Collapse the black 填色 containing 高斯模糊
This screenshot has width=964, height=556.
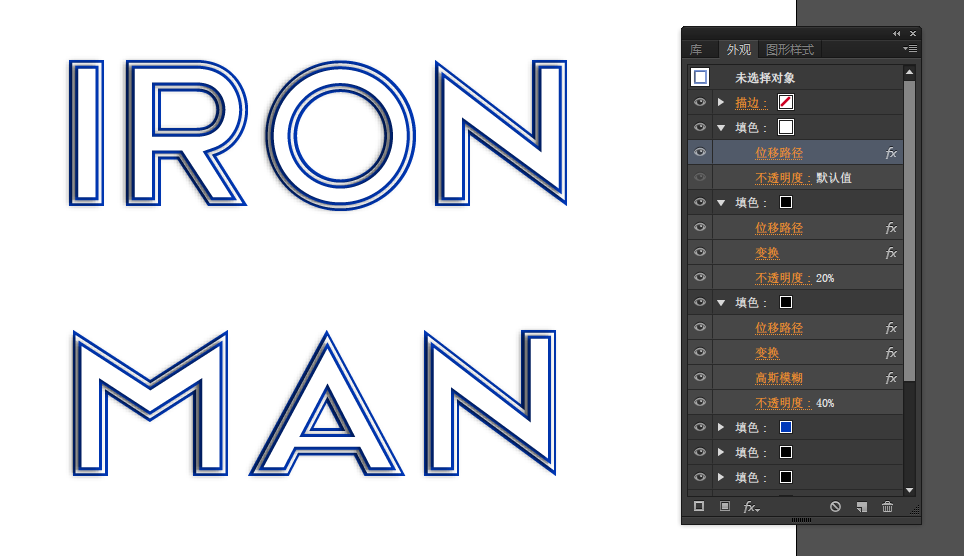point(721,303)
